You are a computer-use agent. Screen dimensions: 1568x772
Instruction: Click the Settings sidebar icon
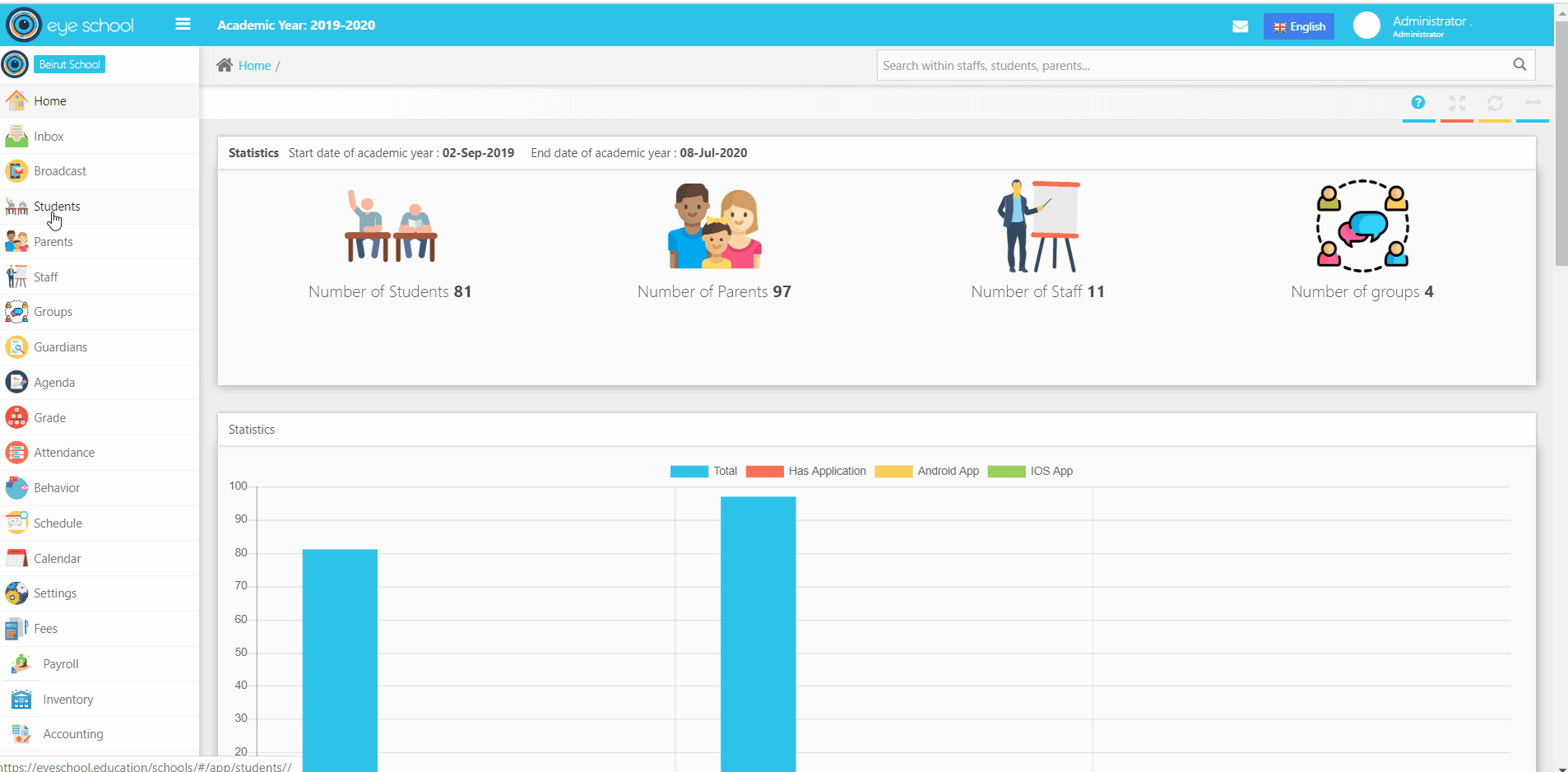coord(16,593)
